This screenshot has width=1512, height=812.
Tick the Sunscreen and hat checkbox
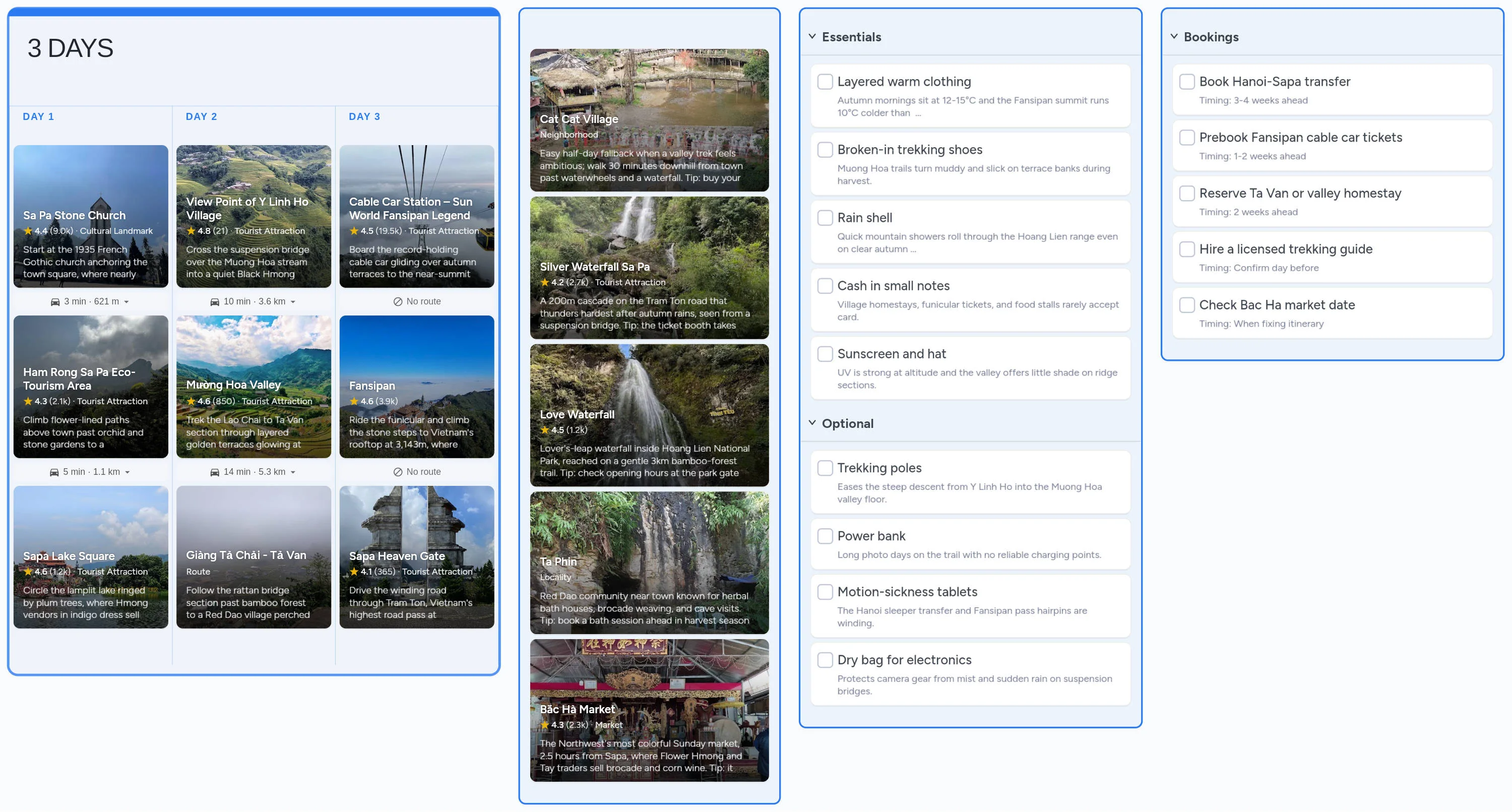click(825, 354)
